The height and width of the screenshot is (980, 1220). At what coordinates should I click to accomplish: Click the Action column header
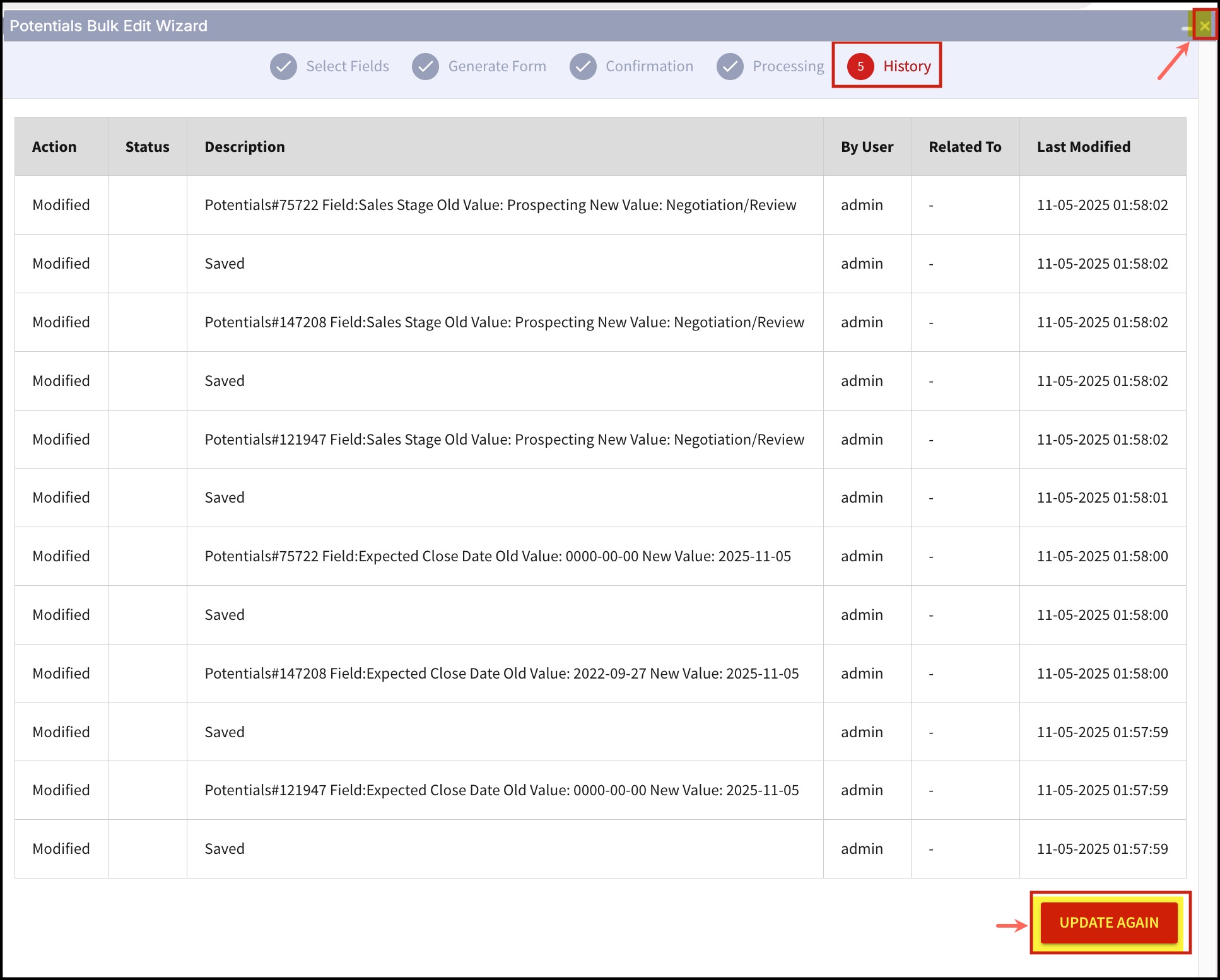click(54, 147)
